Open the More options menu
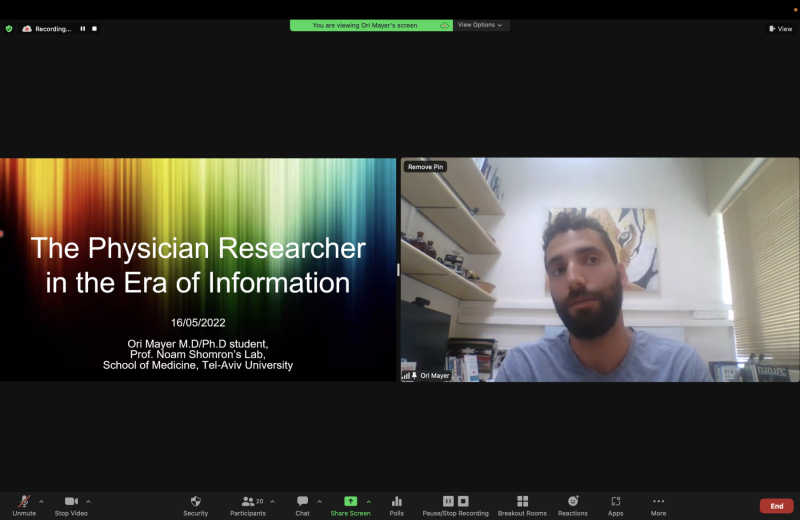This screenshot has height=520, width=800. click(x=659, y=505)
